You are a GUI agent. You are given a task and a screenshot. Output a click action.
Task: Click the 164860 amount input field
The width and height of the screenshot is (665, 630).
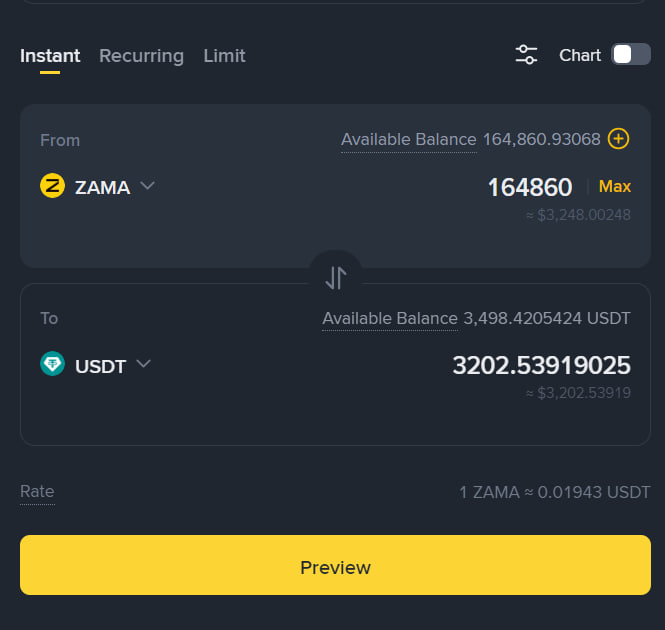pos(530,187)
